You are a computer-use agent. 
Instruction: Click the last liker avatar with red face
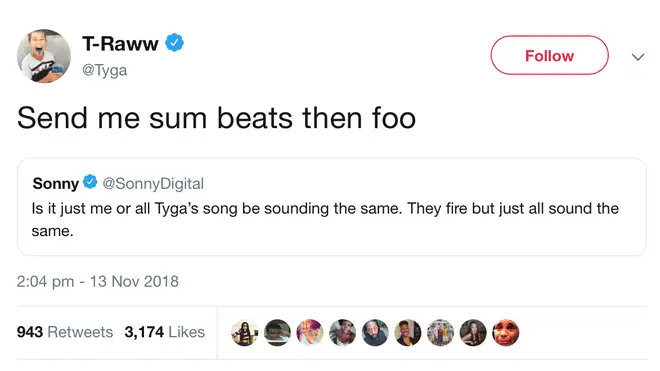506,333
